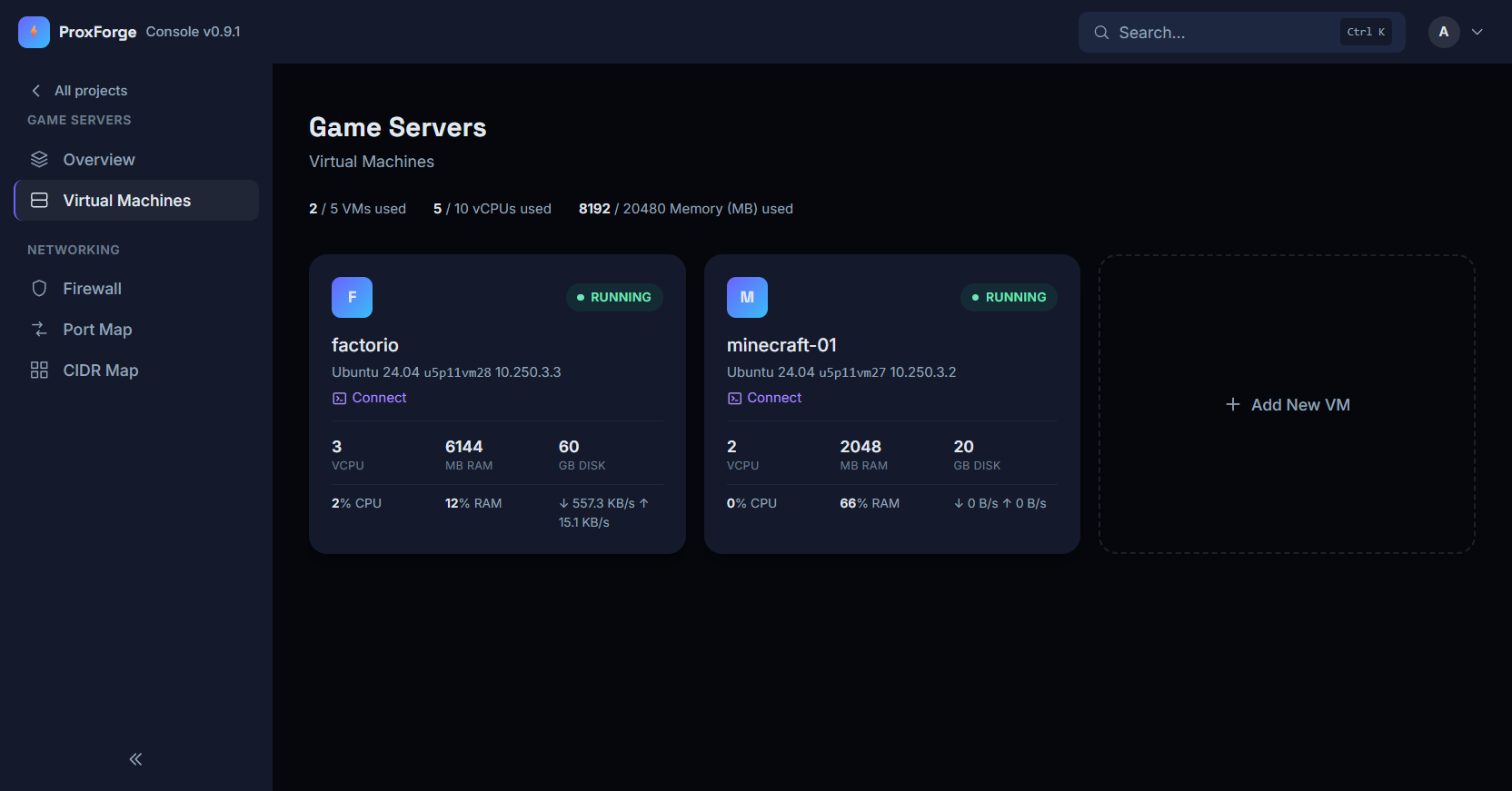This screenshot has width=1512, height=791.
Task: Open Port Map in sidebar
Action: tap(136, 330)
